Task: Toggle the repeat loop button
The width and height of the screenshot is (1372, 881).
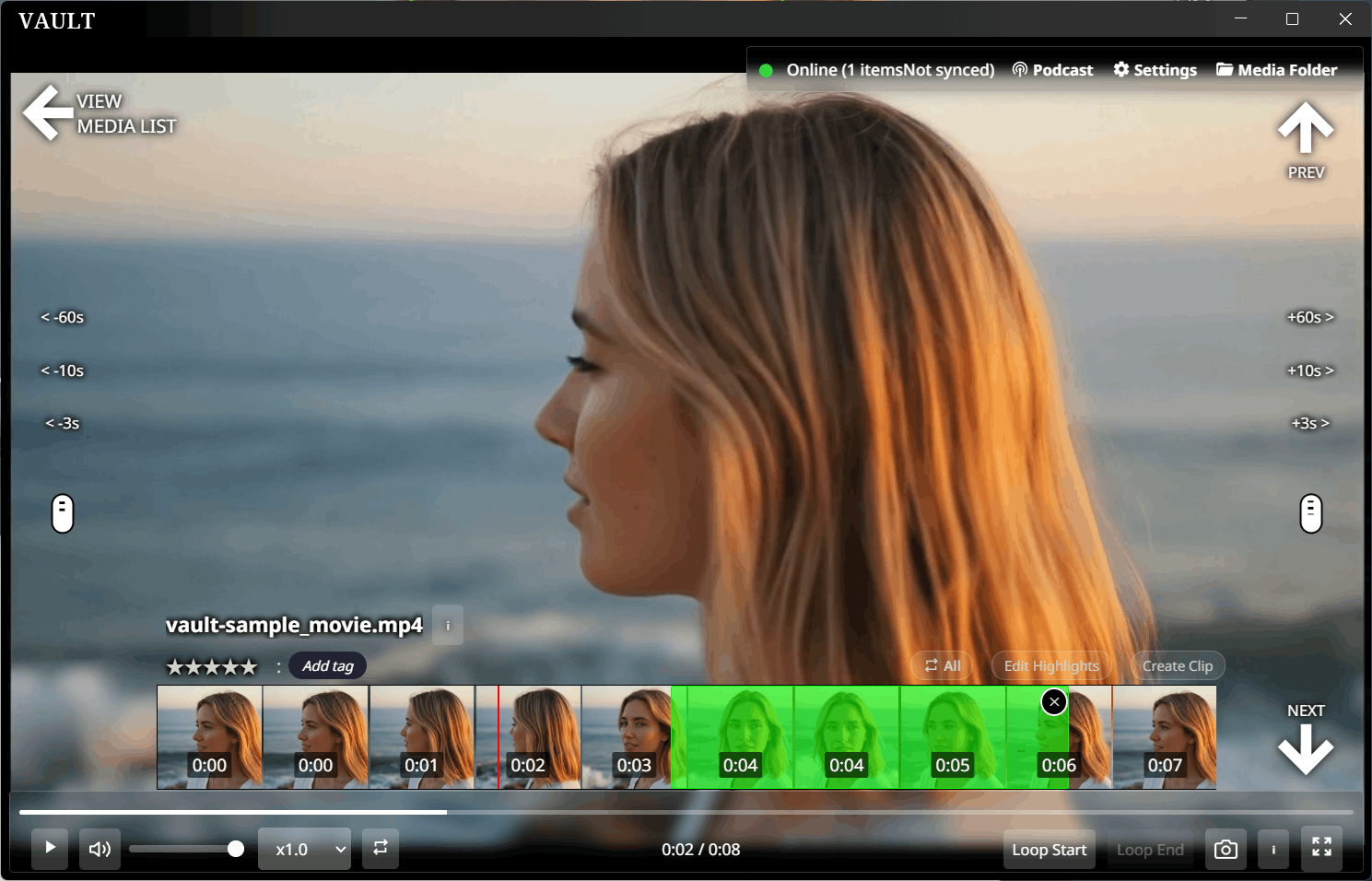Action: [x=381, y=849]
